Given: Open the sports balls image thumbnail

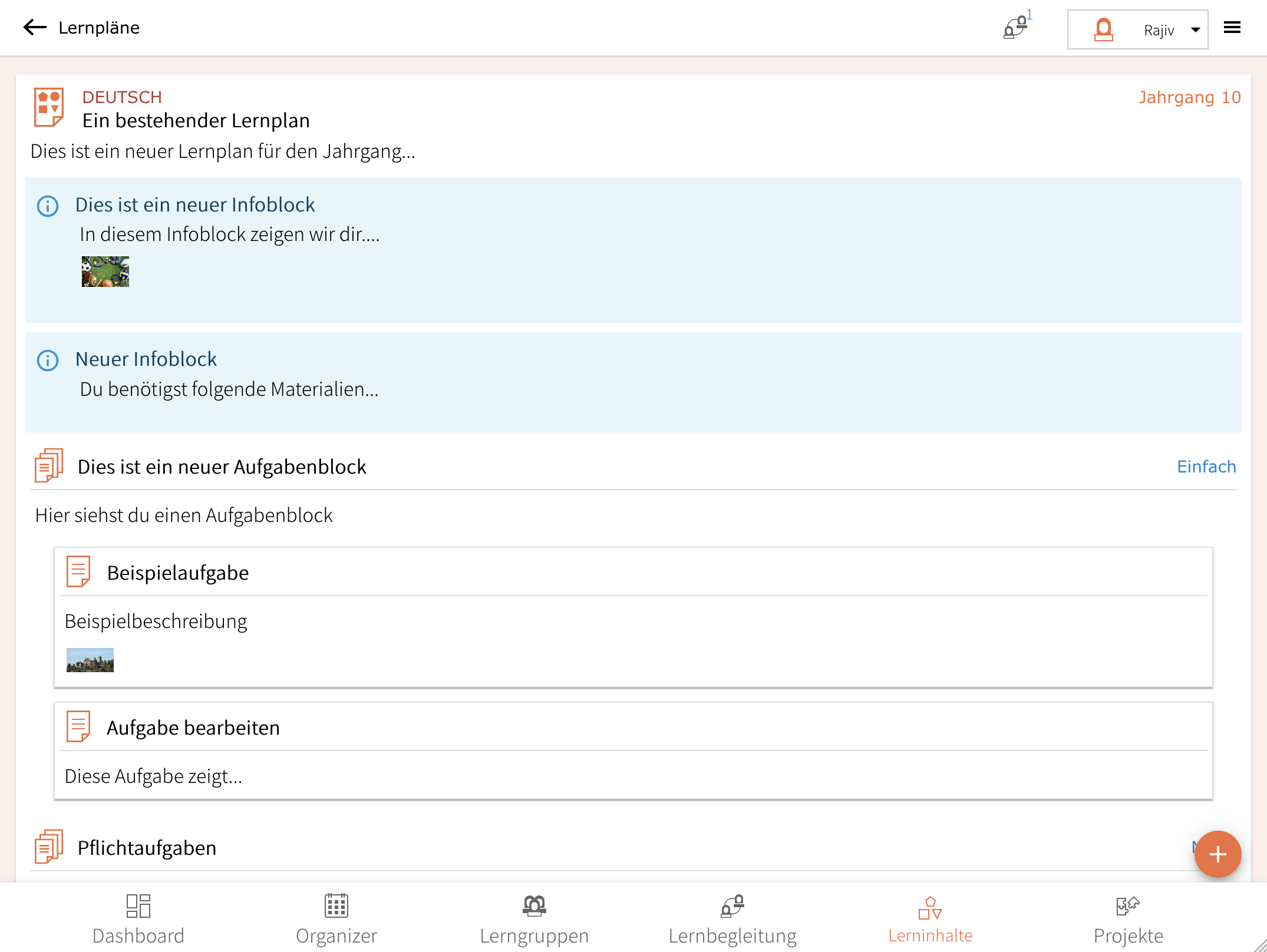Looking at the screenshot, I should [105, 272].
